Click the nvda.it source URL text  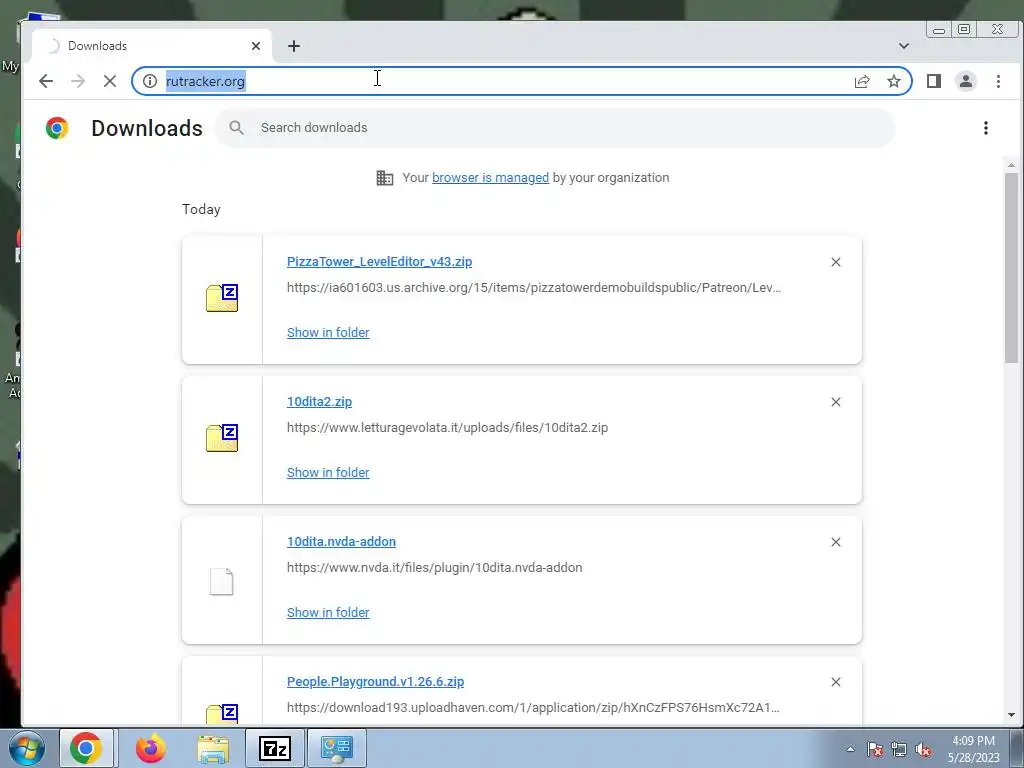[x=434, y=568]
